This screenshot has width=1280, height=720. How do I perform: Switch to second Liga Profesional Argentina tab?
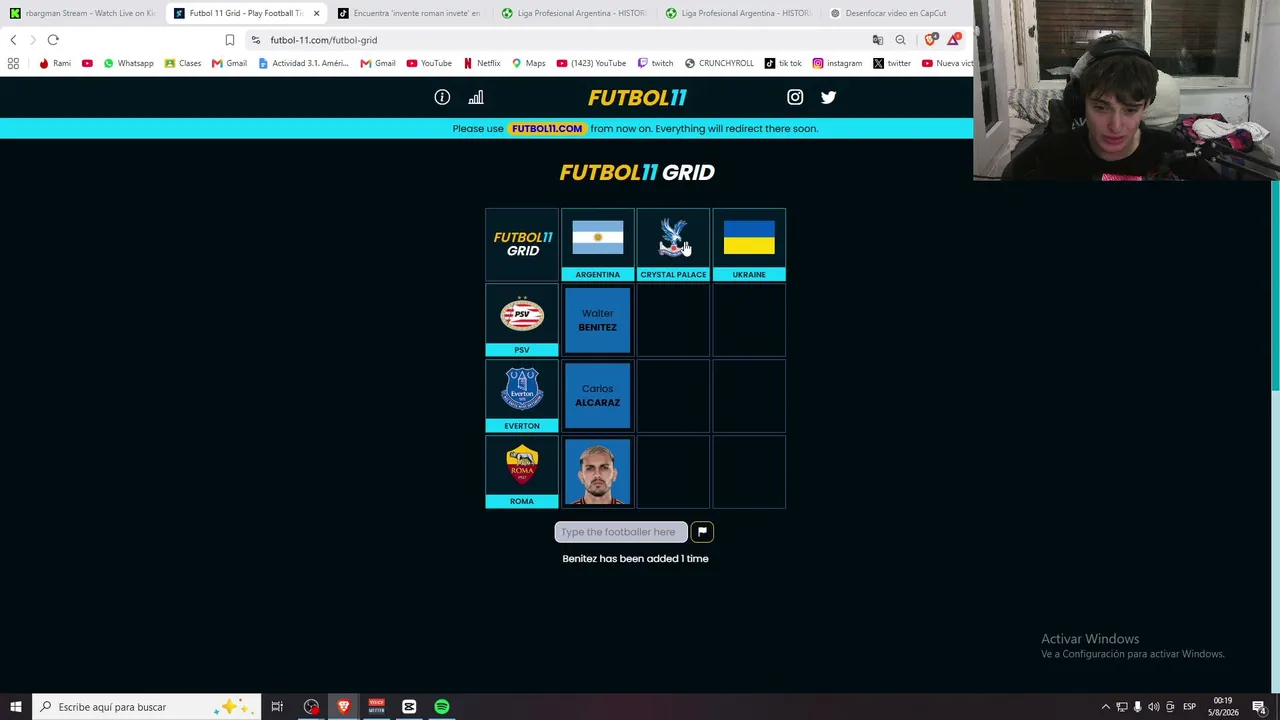tap(738, 13)
